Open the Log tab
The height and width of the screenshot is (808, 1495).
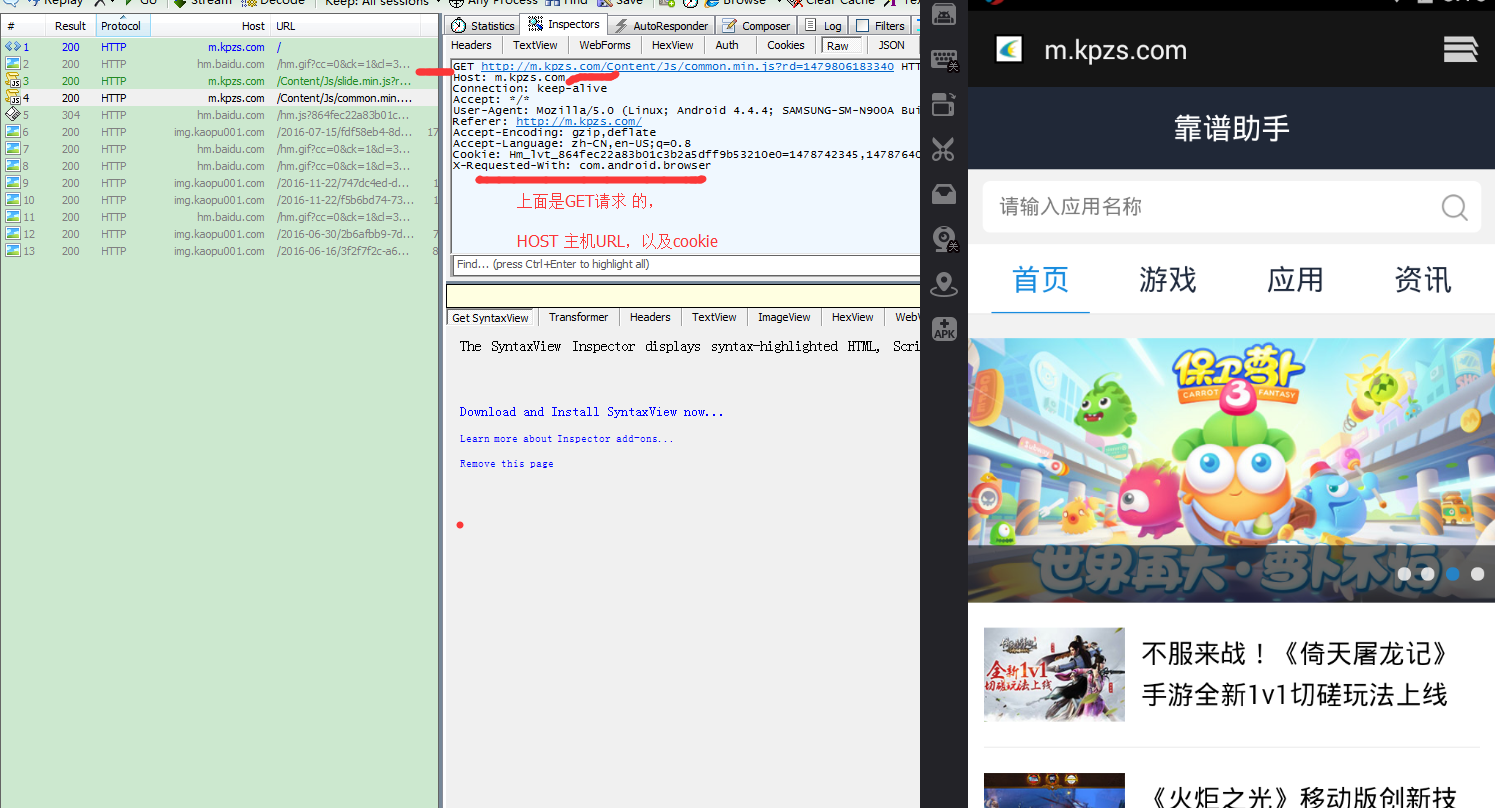(x=824, y=25)
